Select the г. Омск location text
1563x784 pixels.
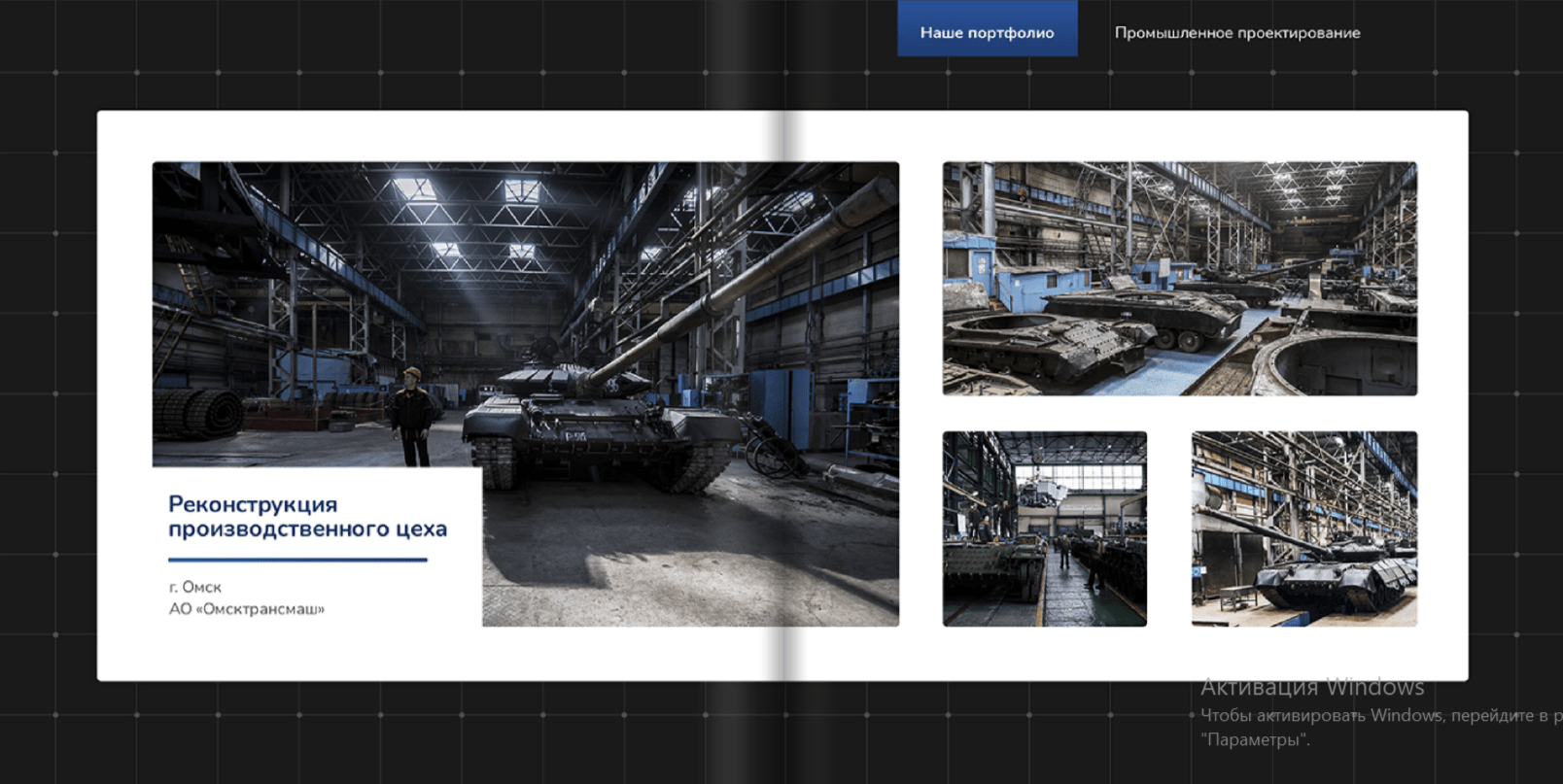195,587
